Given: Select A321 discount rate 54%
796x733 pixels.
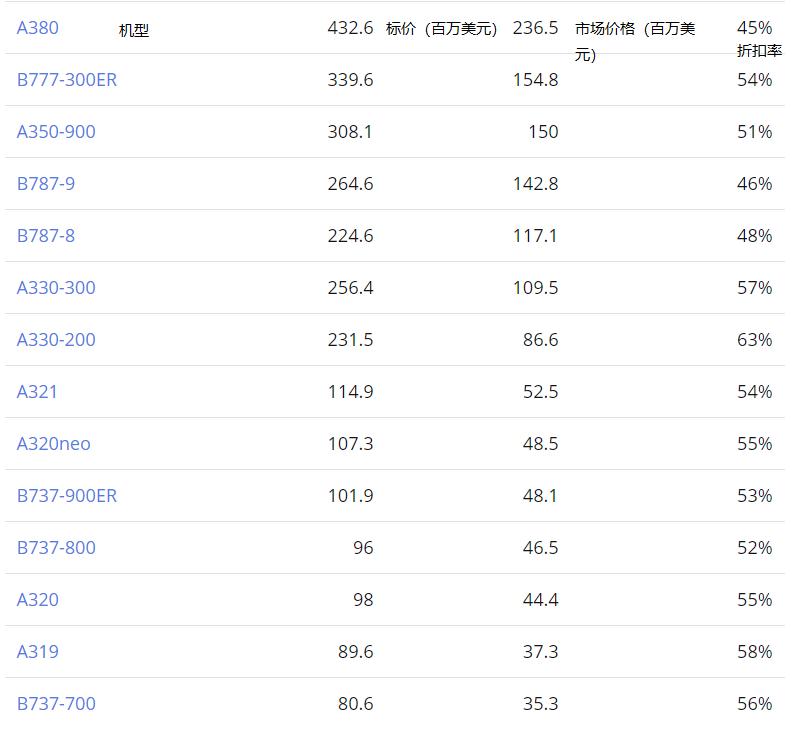Looking at the screenshot, I should pos(754,392).
